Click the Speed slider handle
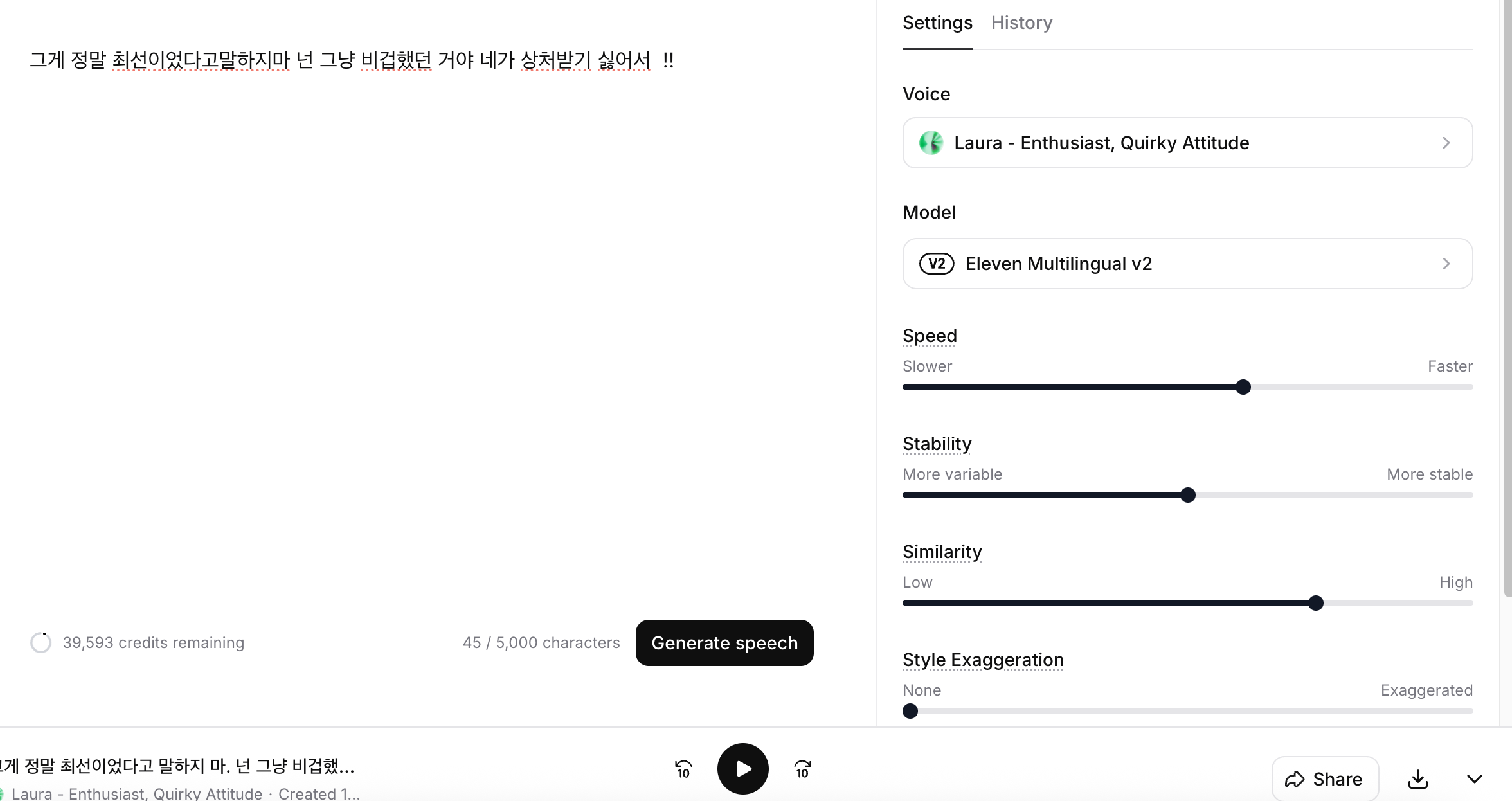The image size is (1512, 801). coord(1243,387)
